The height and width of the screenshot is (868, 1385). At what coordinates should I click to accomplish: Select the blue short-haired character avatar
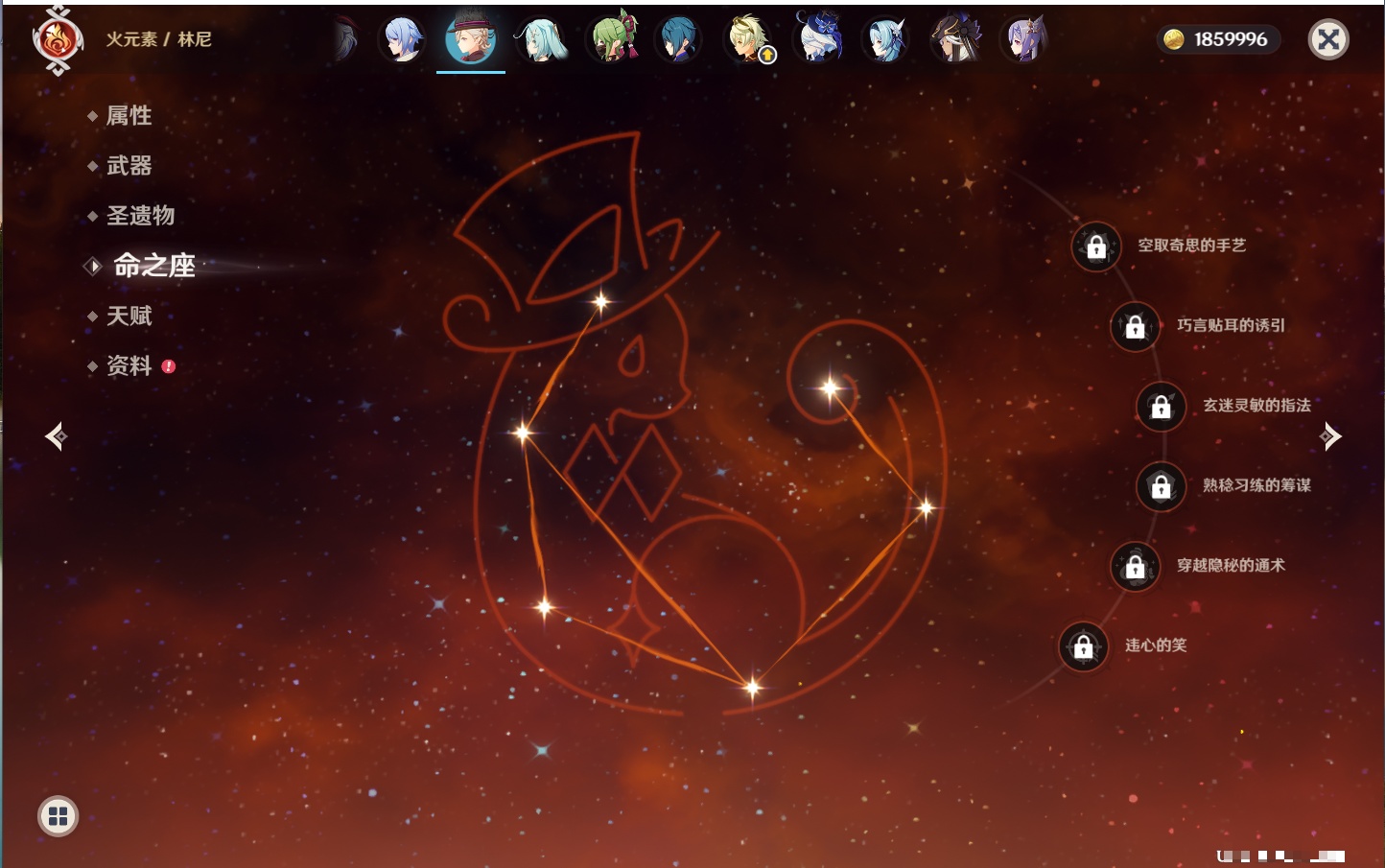[x=403, y=39]
